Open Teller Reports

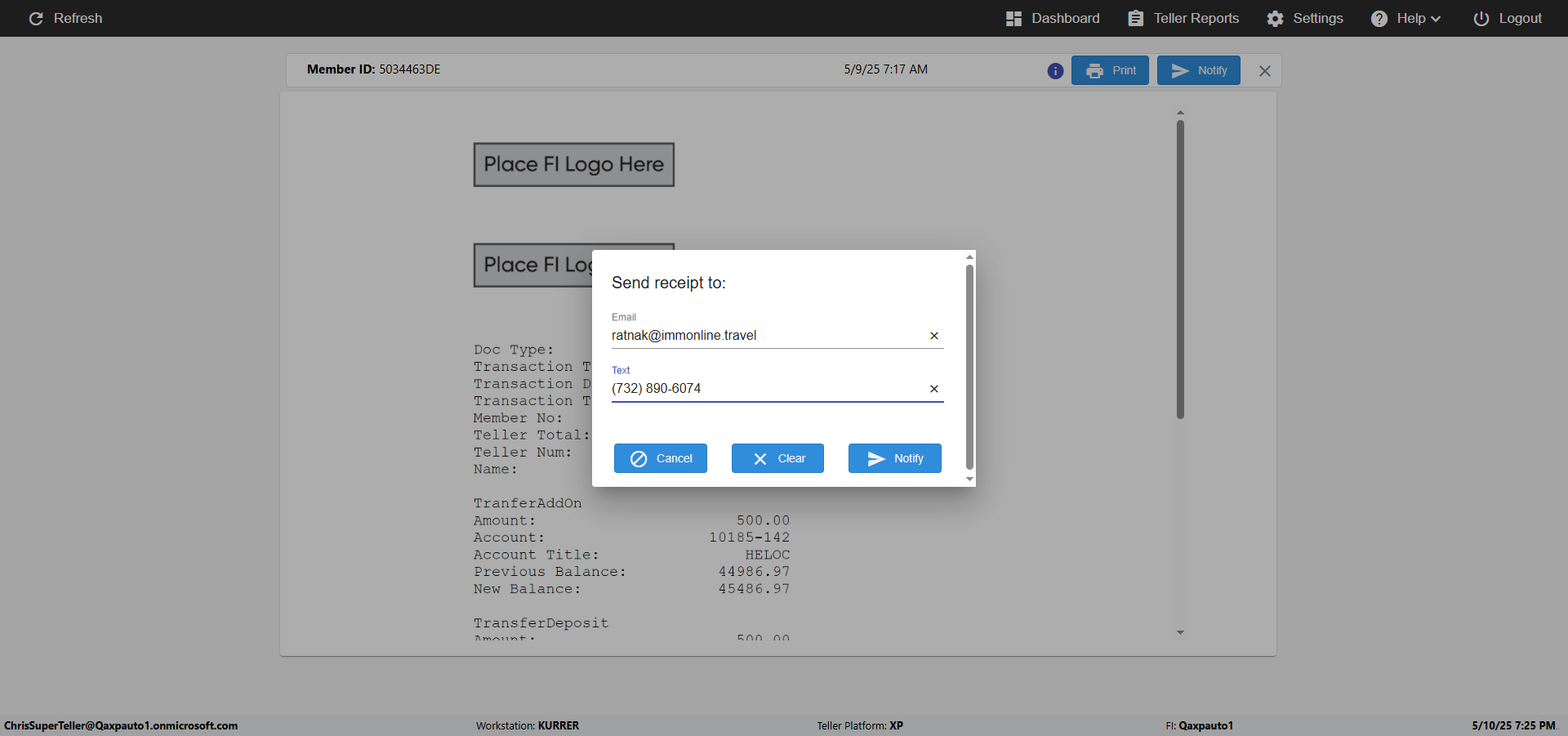[x=1183, y=18]
